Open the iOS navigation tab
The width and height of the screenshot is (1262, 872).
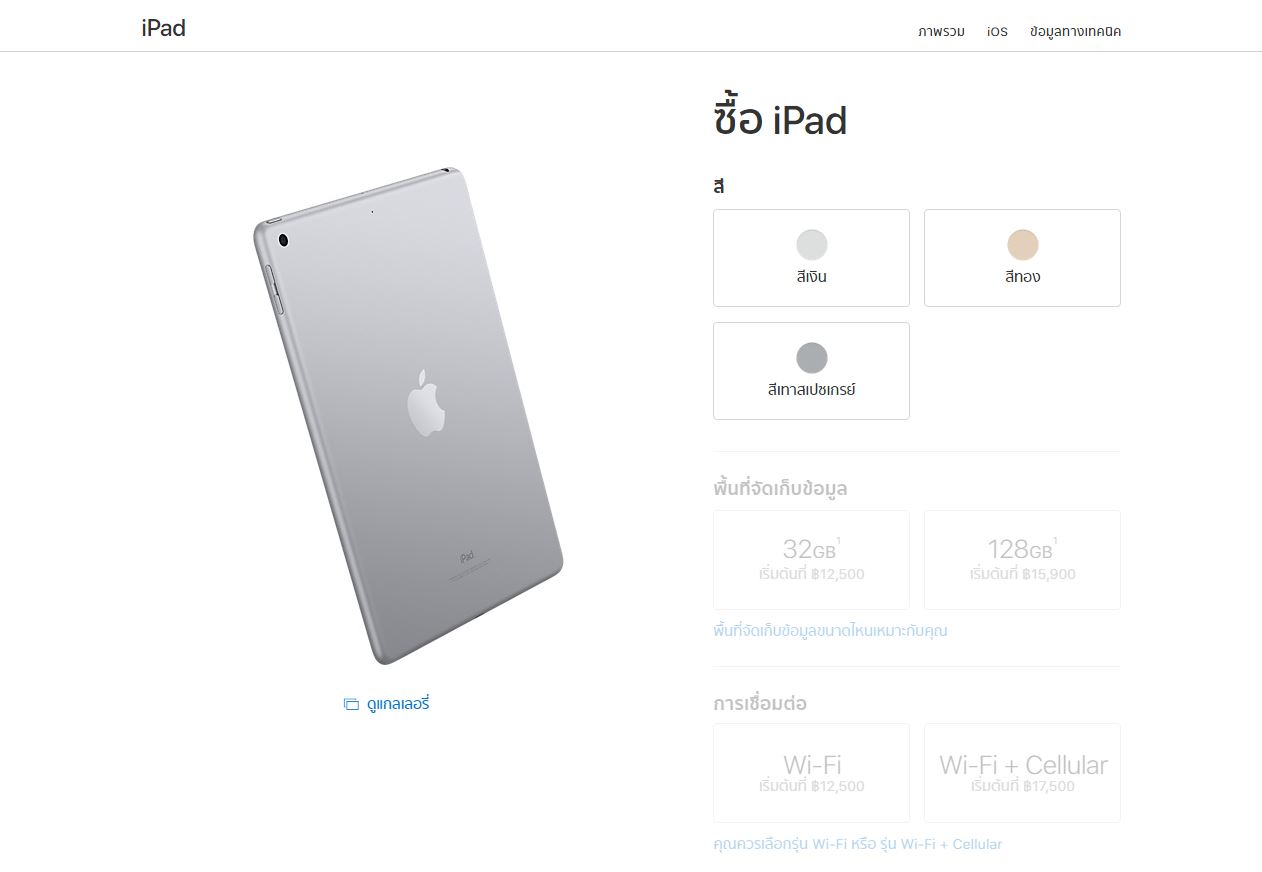997,31
